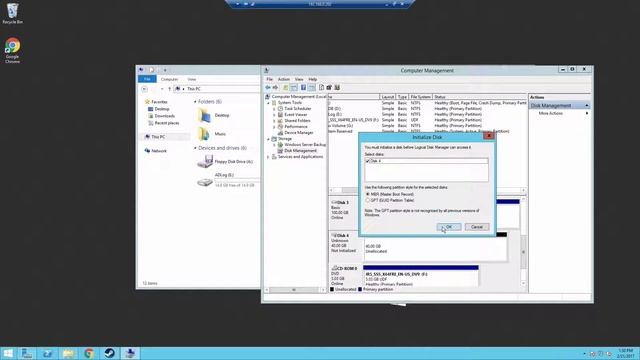Collapse Folders (6) group in Explorer
640x360 pixels.
tap(195, 102)
